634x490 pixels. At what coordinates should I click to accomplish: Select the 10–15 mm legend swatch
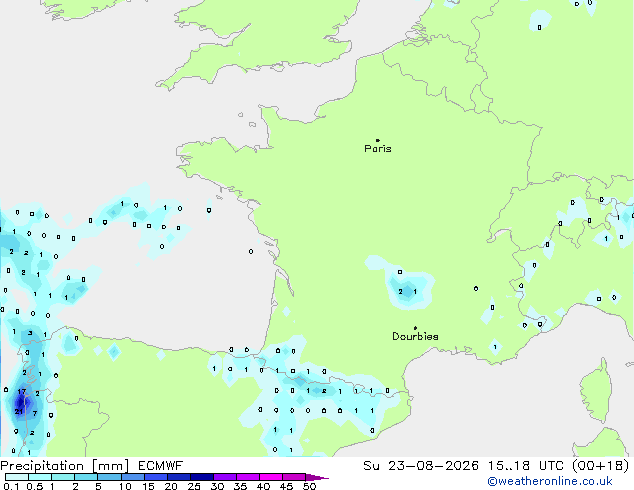(132, 477)
